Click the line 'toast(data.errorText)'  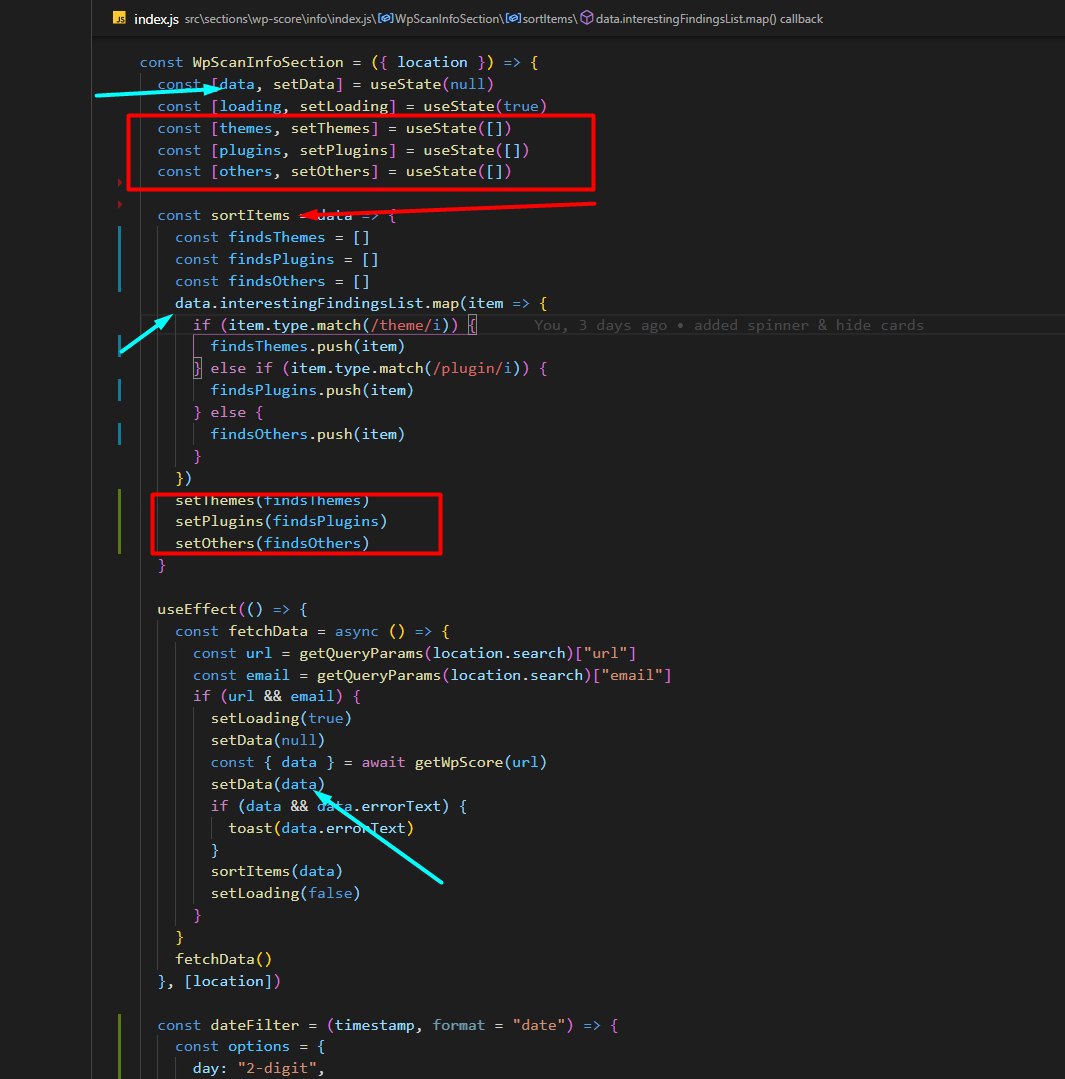pos(321,829)
